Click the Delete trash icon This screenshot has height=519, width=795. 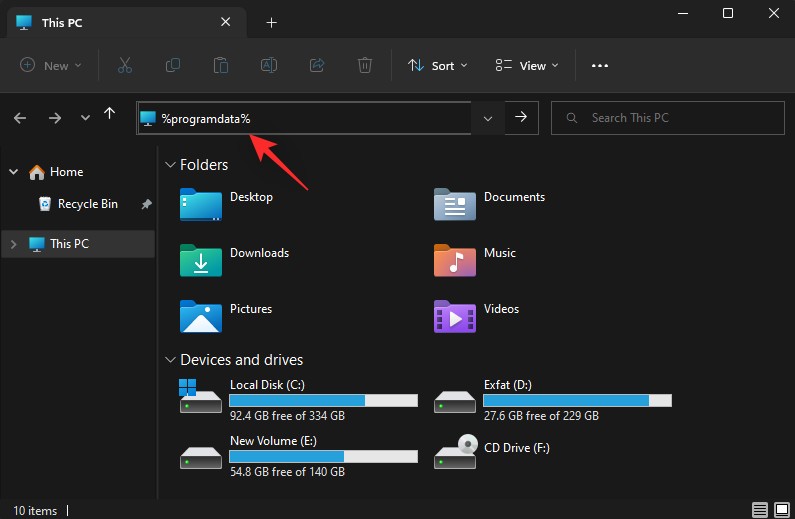click(365, 65)
